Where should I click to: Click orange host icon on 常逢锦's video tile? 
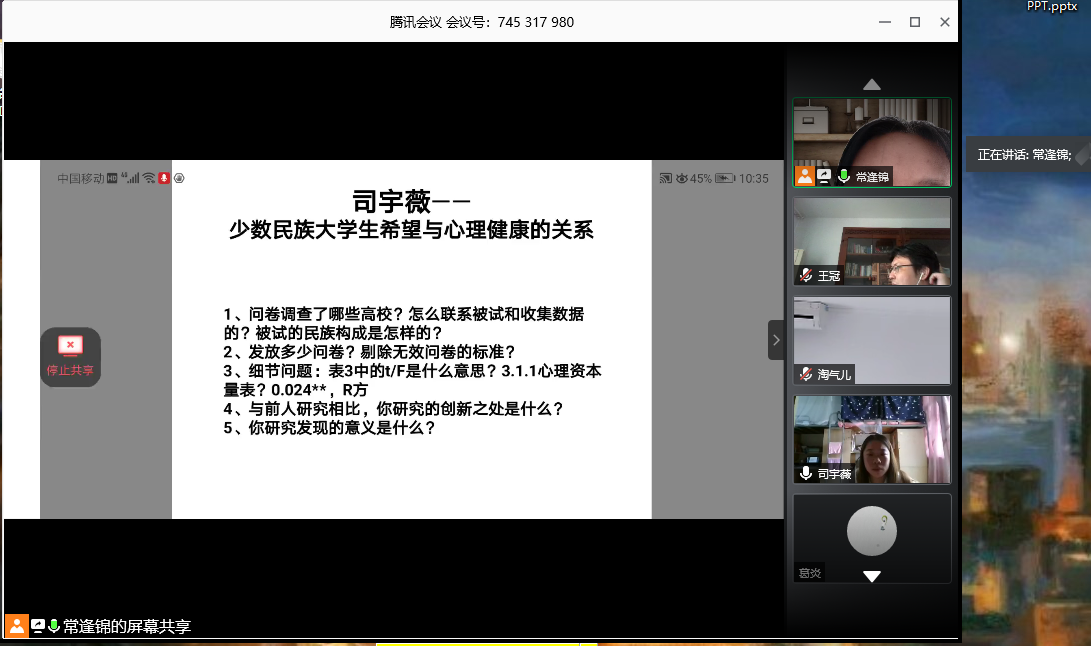[805, 176]
